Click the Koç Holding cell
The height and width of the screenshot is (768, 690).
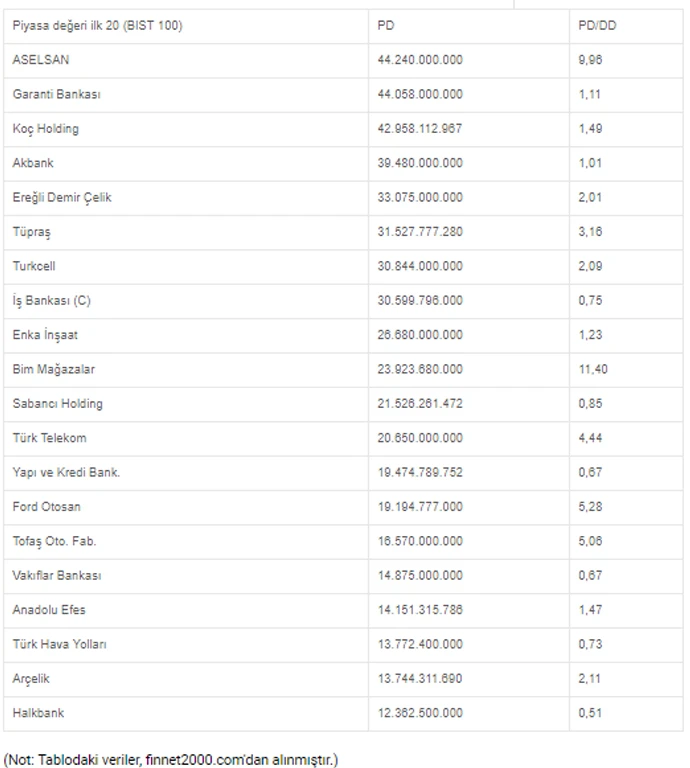click(46, 129)
